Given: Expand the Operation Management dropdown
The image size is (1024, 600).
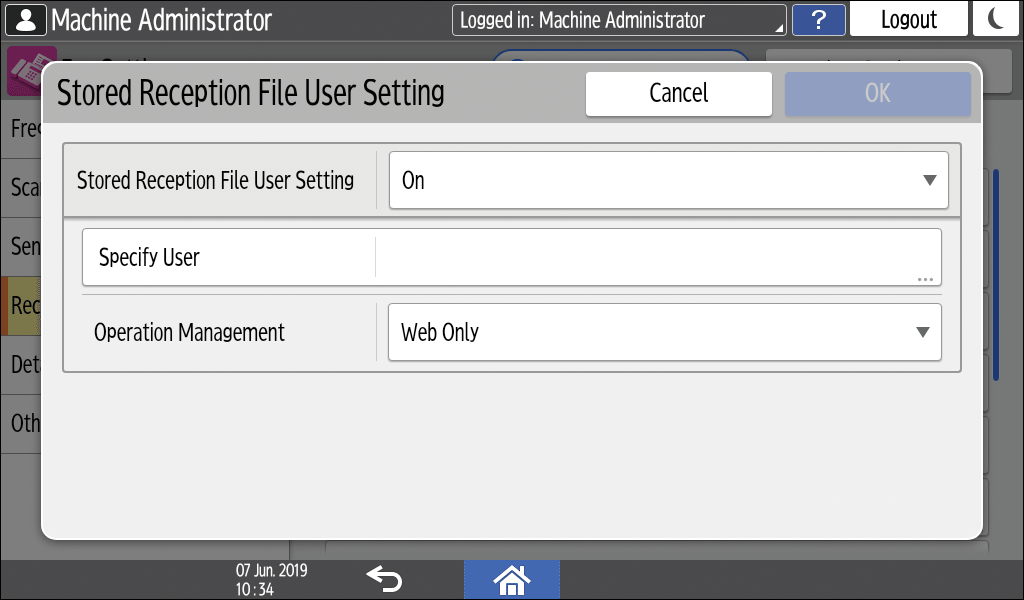Looking at the screenshot, I should pyautogui.click(x=663, y=332).
